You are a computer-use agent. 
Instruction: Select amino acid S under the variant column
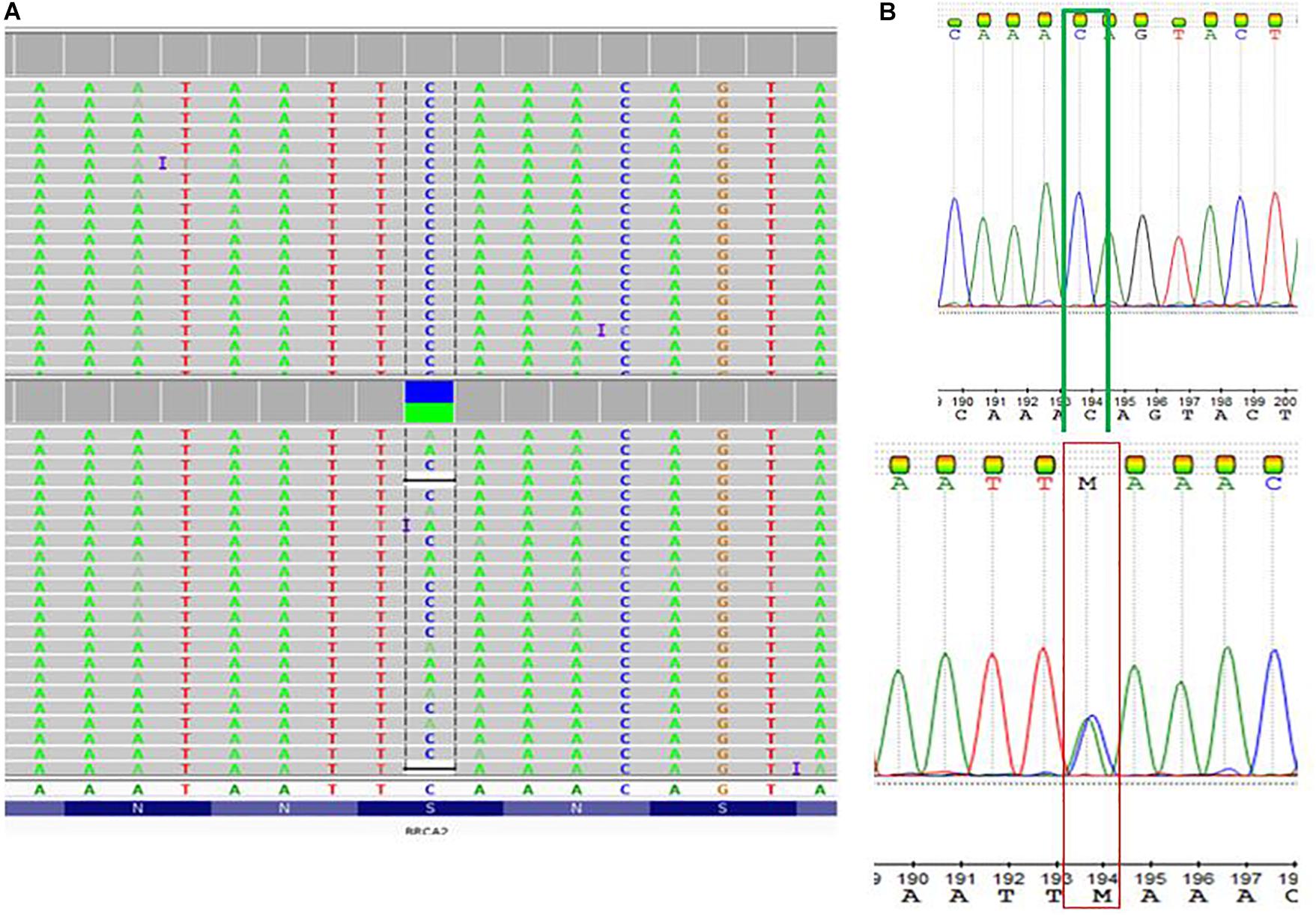(429, 808)
